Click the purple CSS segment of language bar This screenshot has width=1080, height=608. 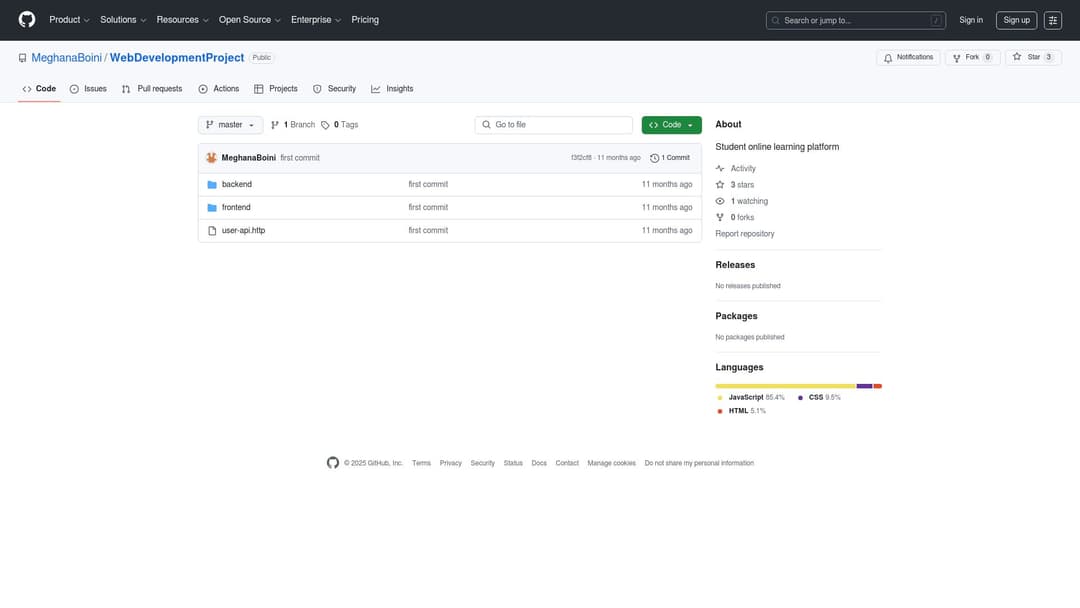tap(864, 386)
